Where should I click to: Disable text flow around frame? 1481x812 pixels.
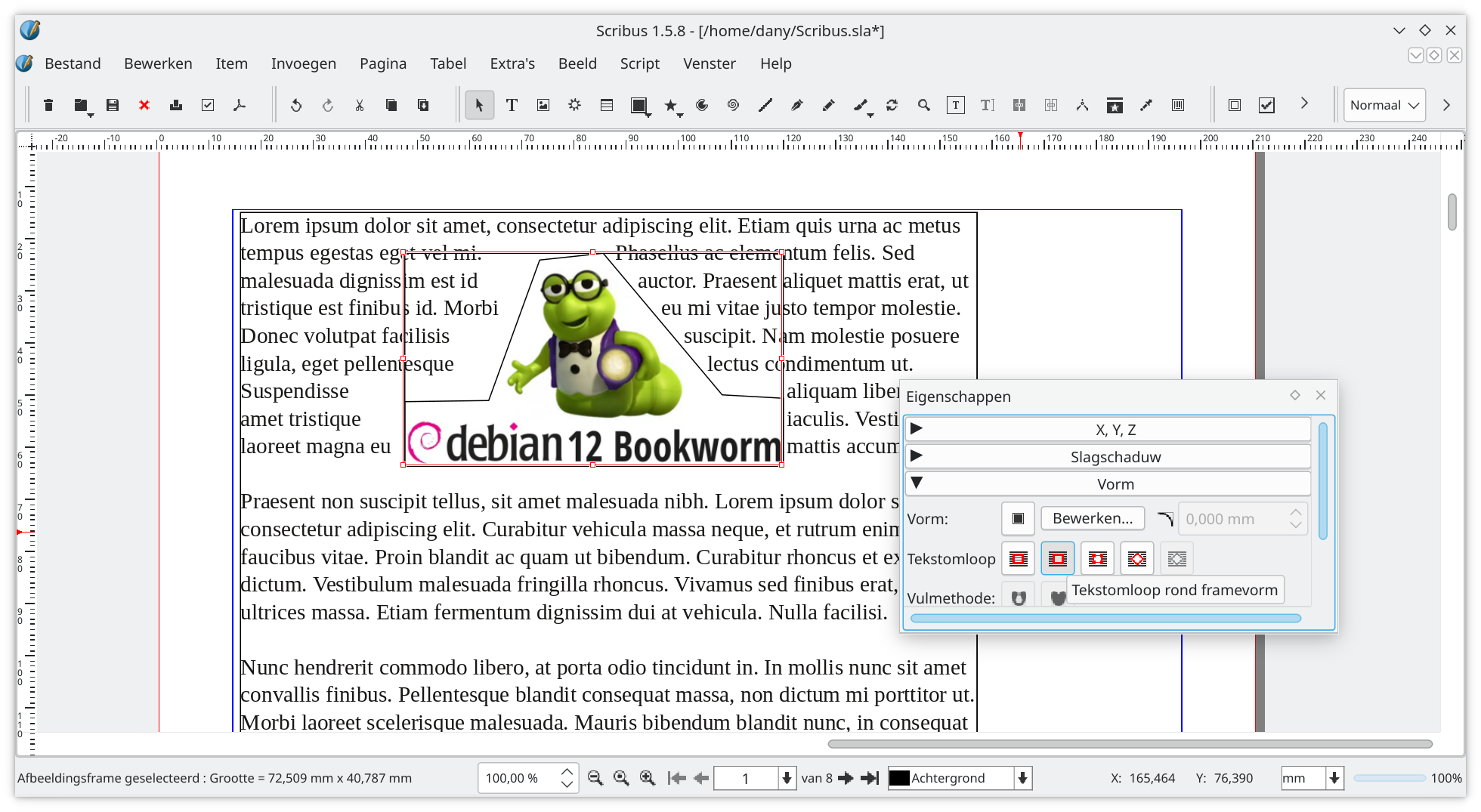[1019, 559]
